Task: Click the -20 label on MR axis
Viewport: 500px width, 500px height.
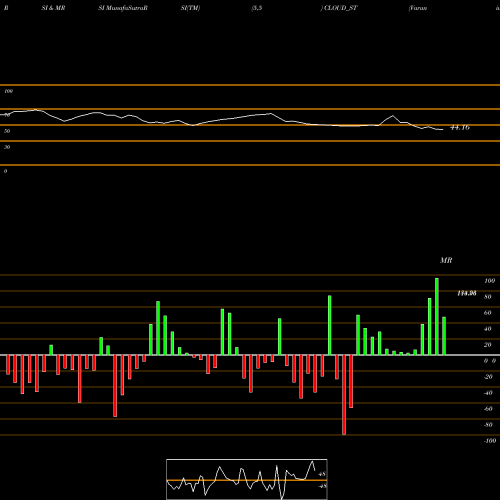Action: tap(488, 377)
